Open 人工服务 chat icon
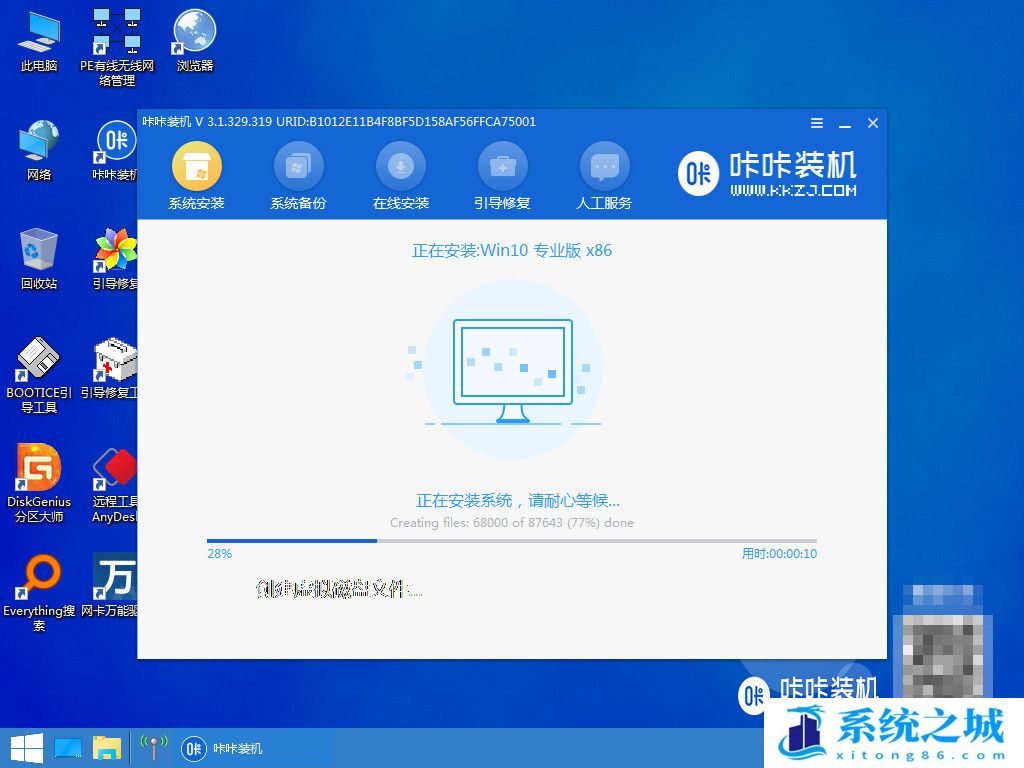1024x768 pixels. [604, 167]
